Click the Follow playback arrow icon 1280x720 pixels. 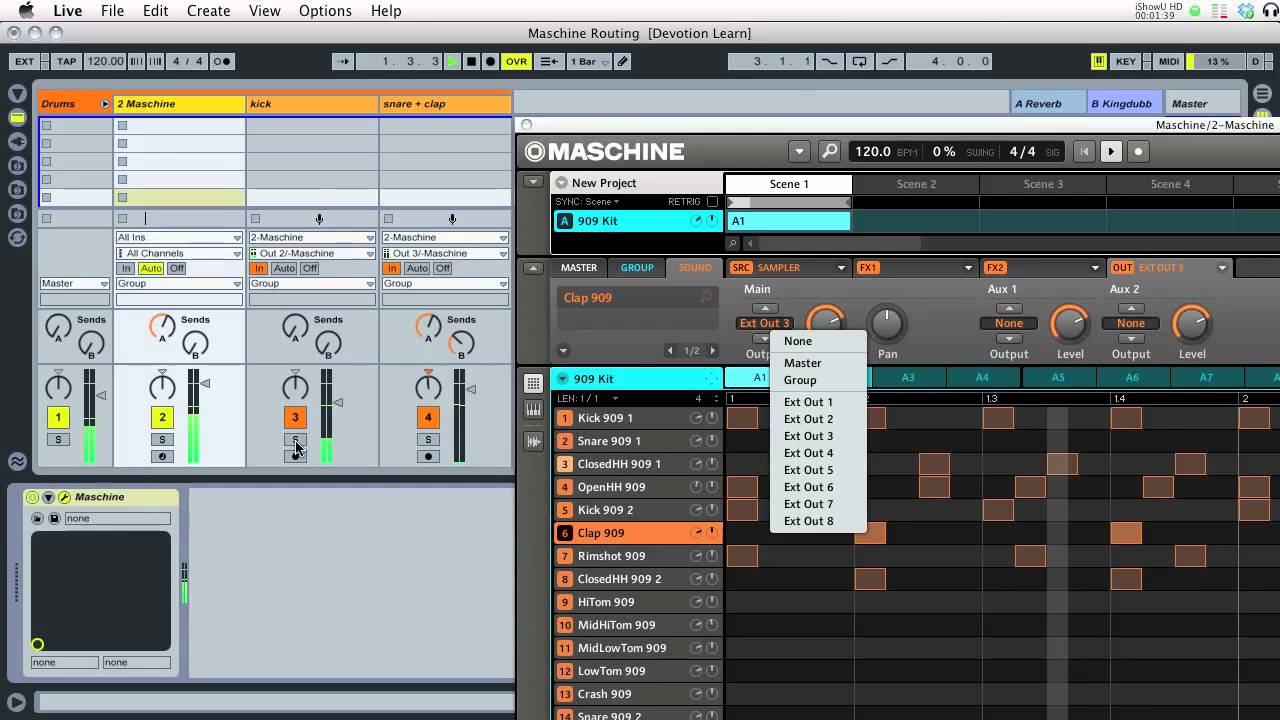tap(343, 62)
